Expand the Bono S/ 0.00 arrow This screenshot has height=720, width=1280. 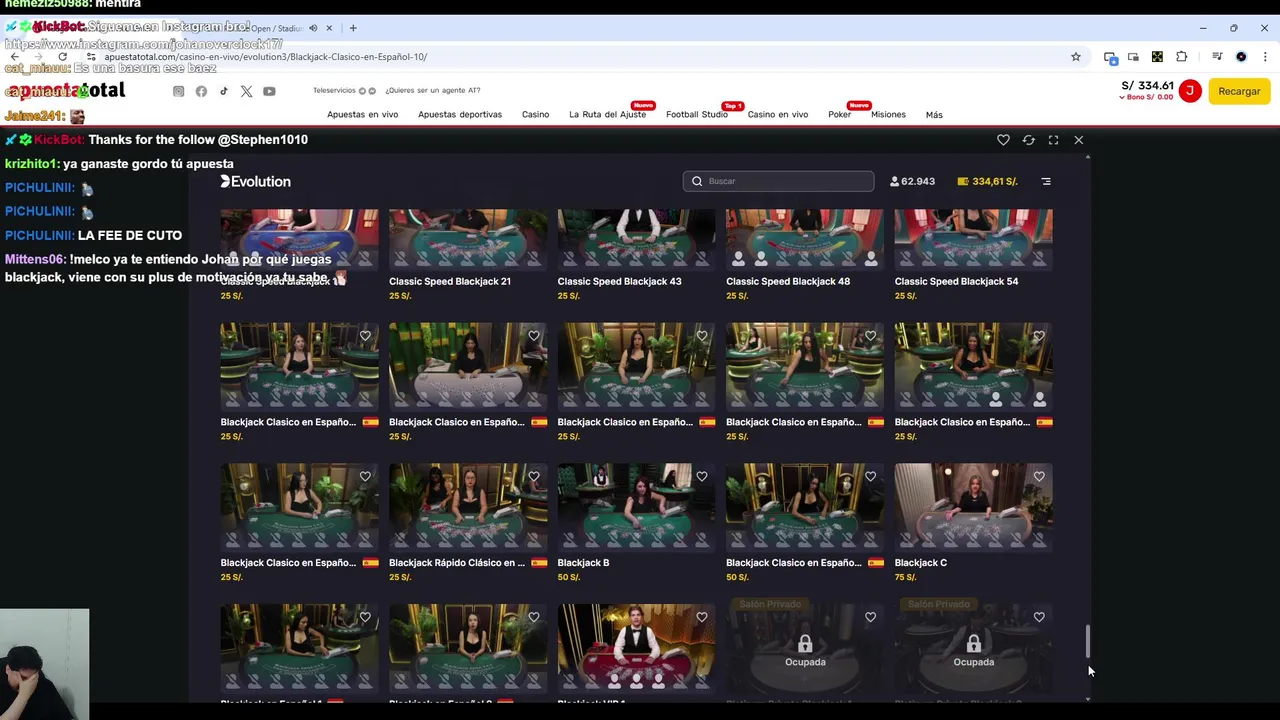point(1122,97)
